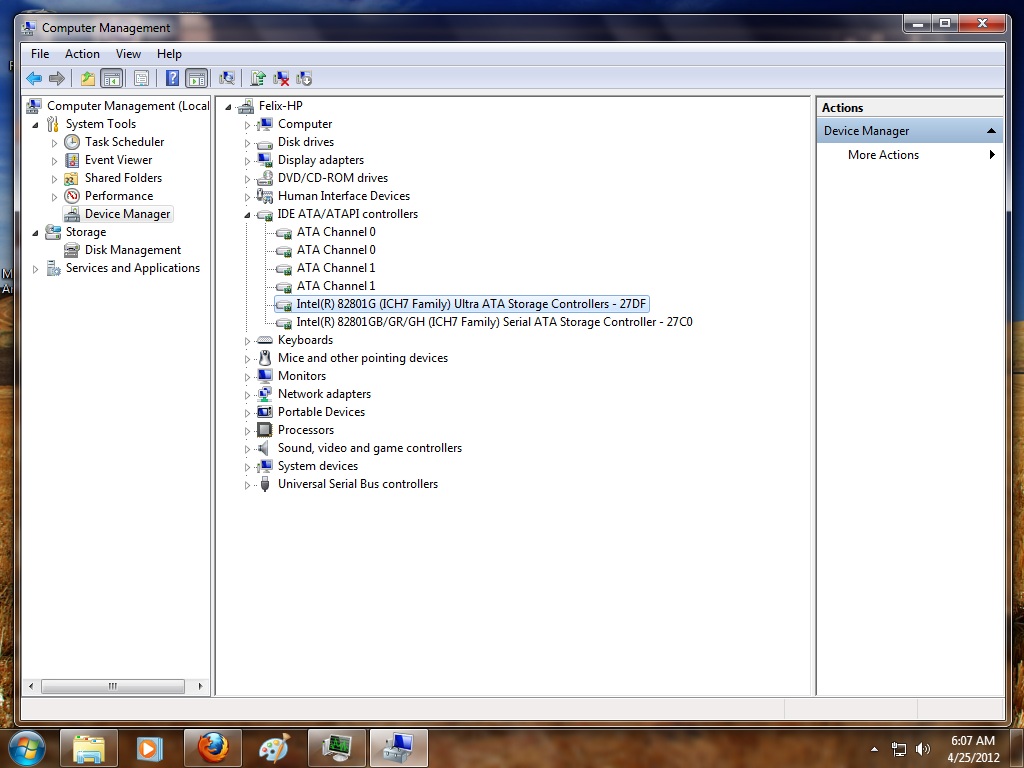Show hidden tray icons arrow
This screenshot has width=1024, height=768.
[x=874, y=749]
